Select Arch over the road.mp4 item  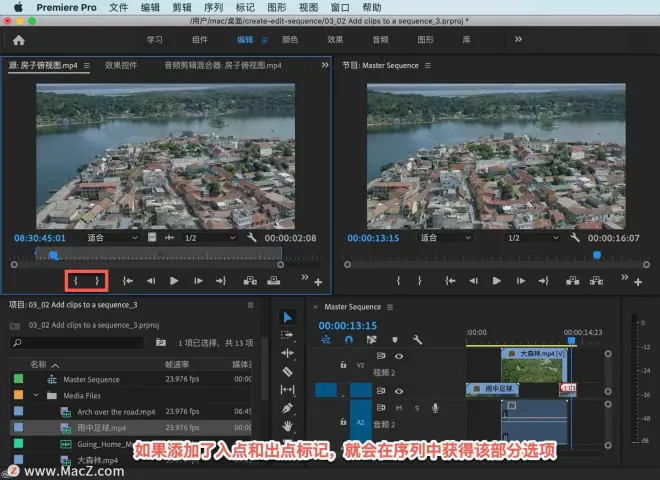131,412
